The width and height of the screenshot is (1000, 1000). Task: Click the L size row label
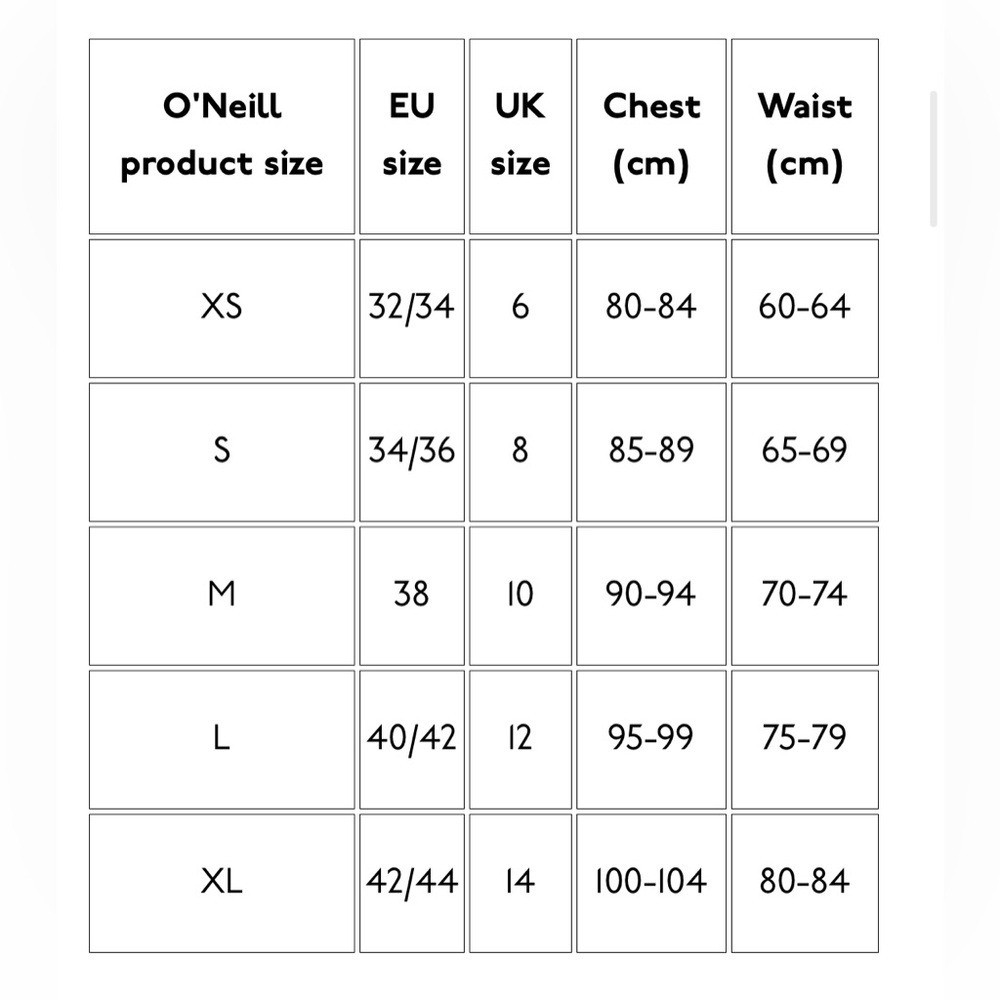(x=222, y=740)
